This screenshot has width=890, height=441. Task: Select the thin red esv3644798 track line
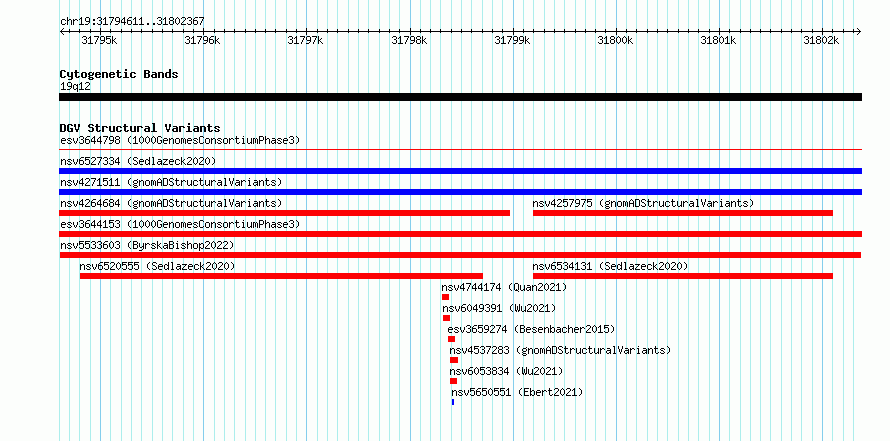(x=460, y=150)
